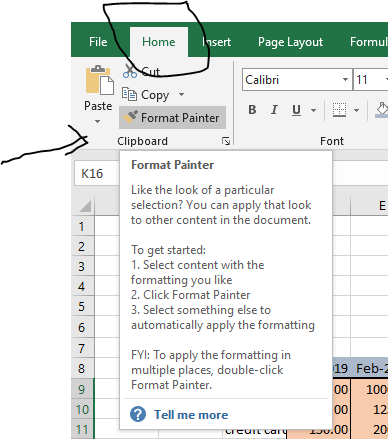Click the blue help question mark icon
This screenshot has width=388, height=439.
click(138, 414)
